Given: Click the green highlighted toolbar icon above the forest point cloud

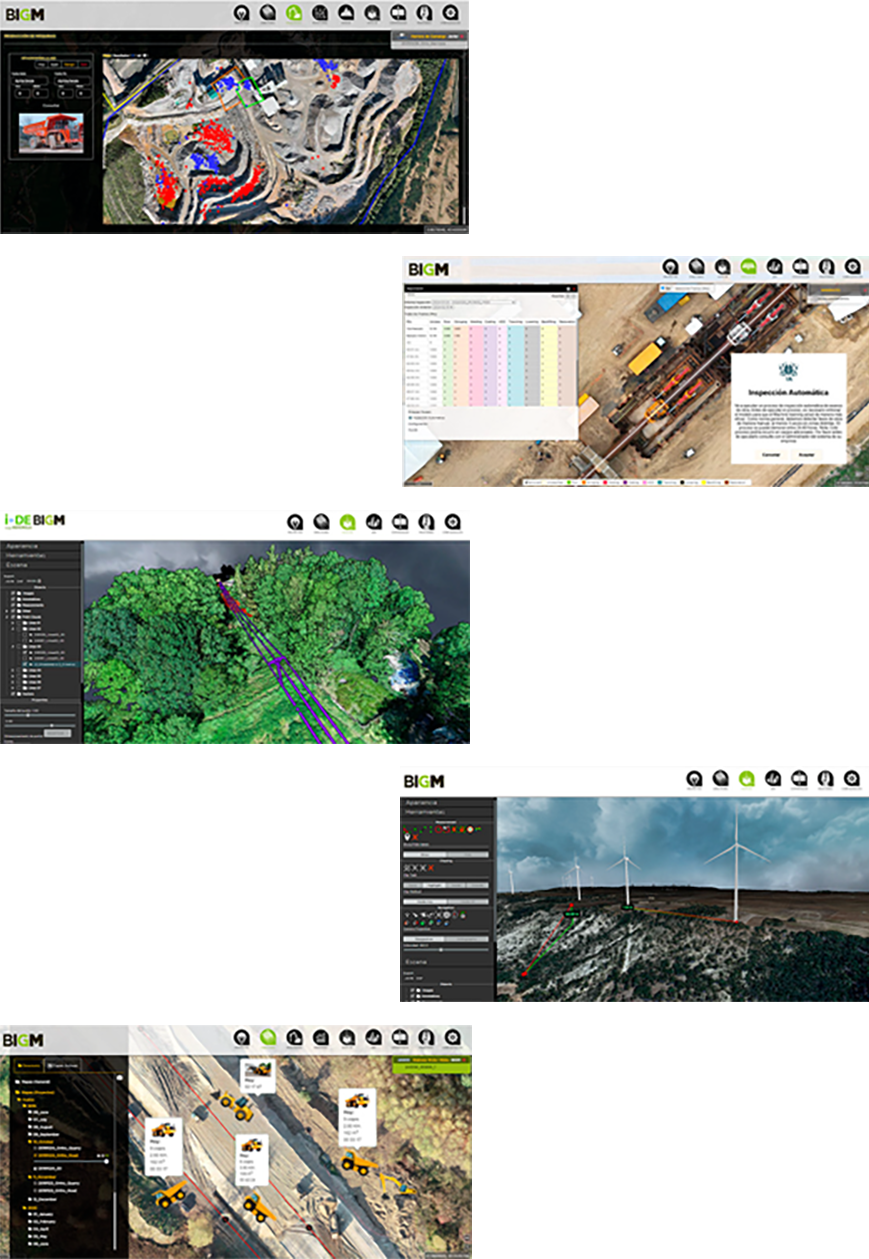Looking at the screenshot, I should [348, 521].
